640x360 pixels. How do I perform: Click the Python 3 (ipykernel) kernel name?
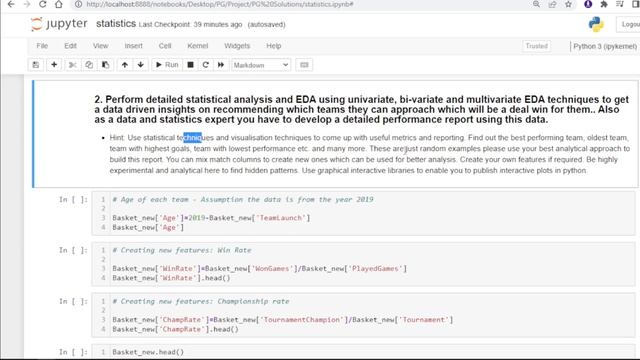click(x=605, y=46)
